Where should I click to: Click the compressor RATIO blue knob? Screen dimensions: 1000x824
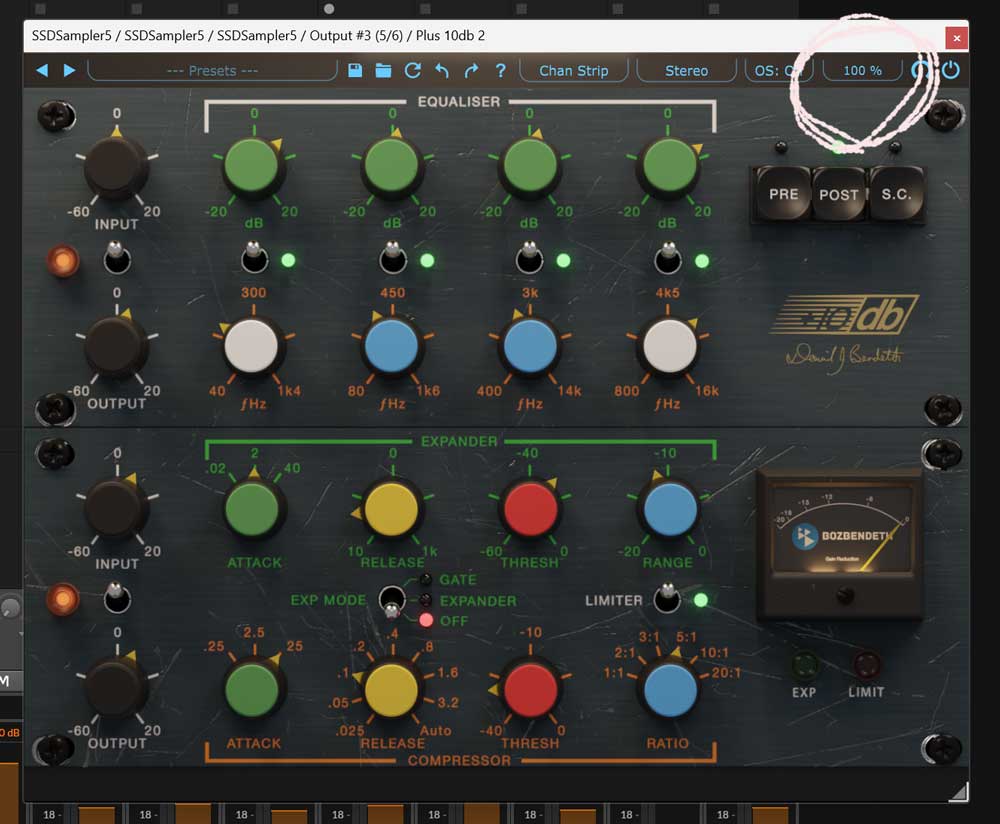click(x=669, y=689)
